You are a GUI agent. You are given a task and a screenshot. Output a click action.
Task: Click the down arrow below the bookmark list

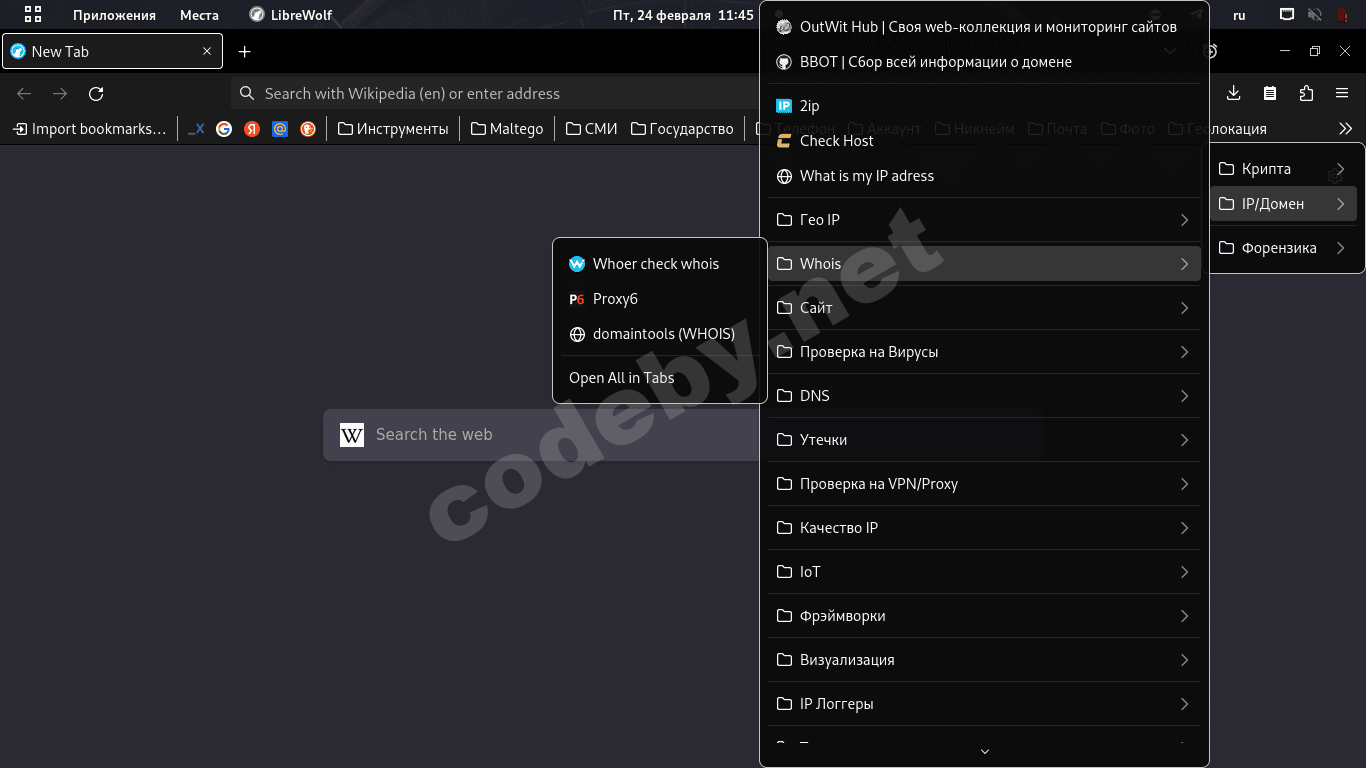coord(984,752)
